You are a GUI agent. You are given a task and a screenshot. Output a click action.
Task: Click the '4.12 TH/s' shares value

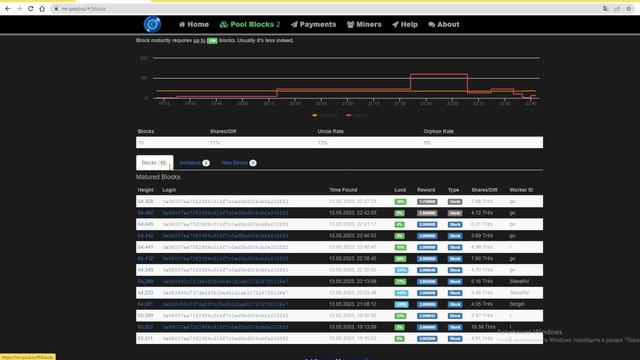[482, 213]
